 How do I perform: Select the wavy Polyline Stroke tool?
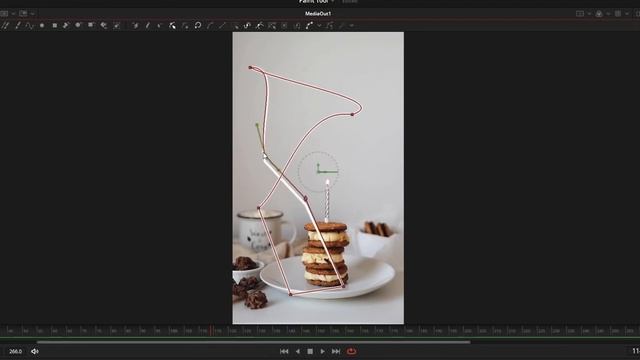coord(29,25)
